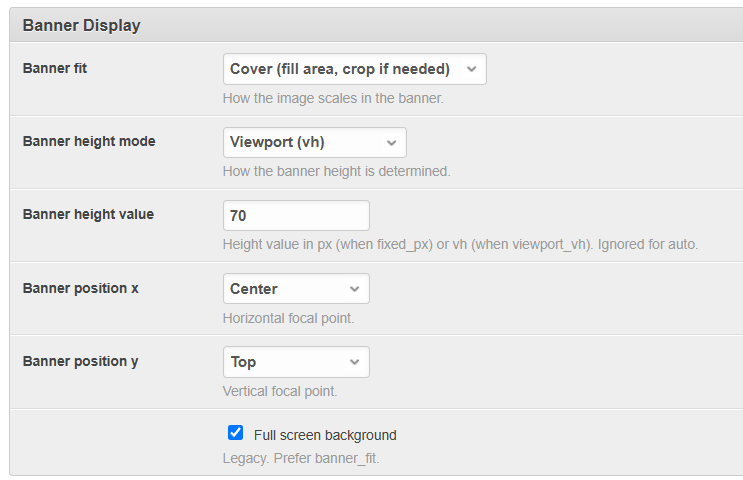Click the chevron arrow beside Top option
The height and width of the screenshot is (480, 743).
click(354, 362)
